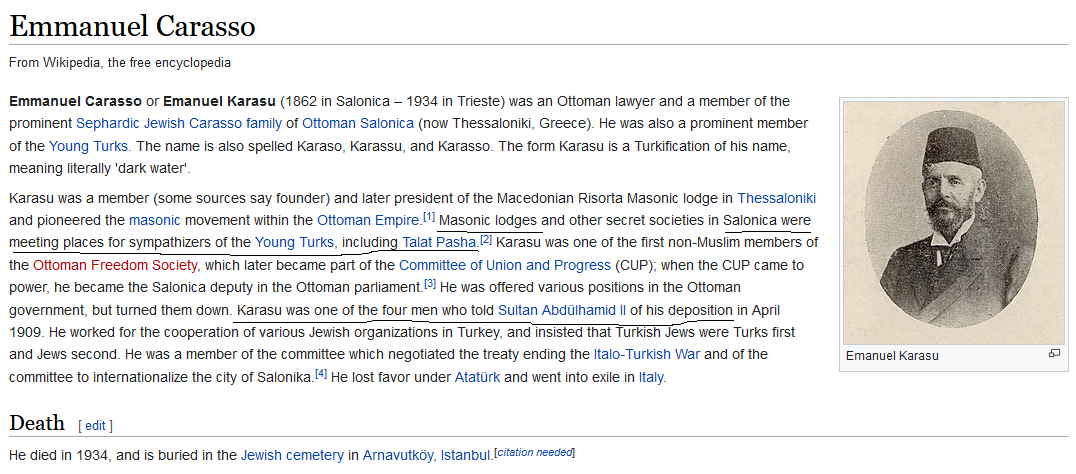Open the Emanuel Karasu portrait thumbnail
Image resolution: width=1076 pixels, height=474 pixels.
click(954, 223)
